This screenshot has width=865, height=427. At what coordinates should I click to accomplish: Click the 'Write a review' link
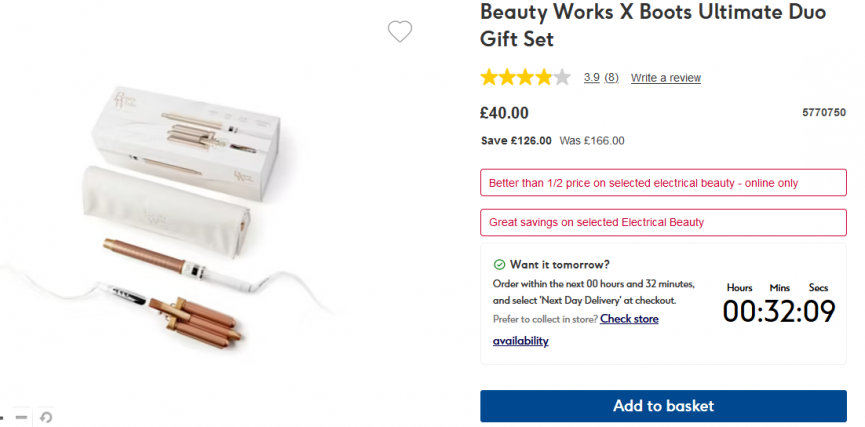coord(665,78)
